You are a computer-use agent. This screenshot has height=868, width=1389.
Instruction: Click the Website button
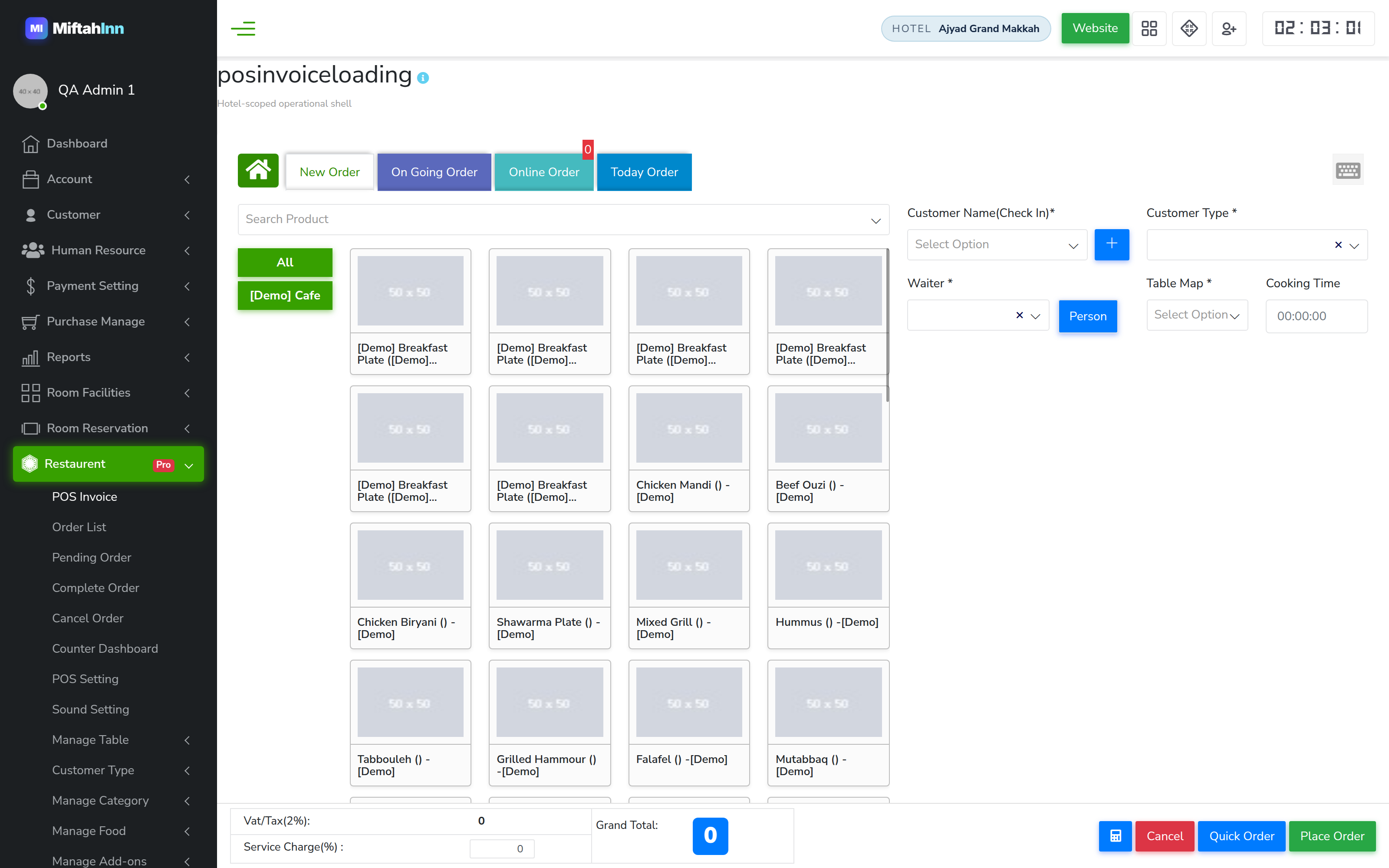1095,28
